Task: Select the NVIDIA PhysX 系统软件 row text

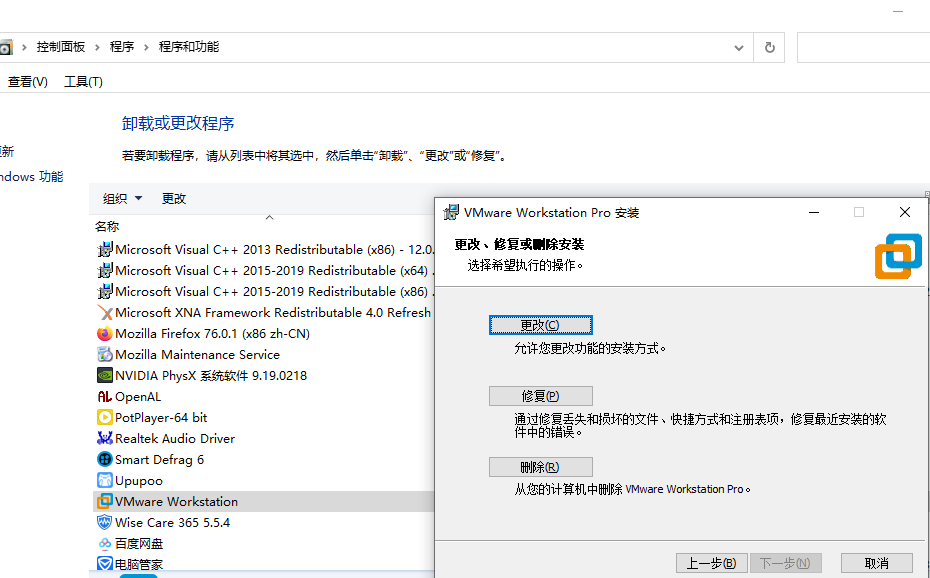Action: click(211, 375)
